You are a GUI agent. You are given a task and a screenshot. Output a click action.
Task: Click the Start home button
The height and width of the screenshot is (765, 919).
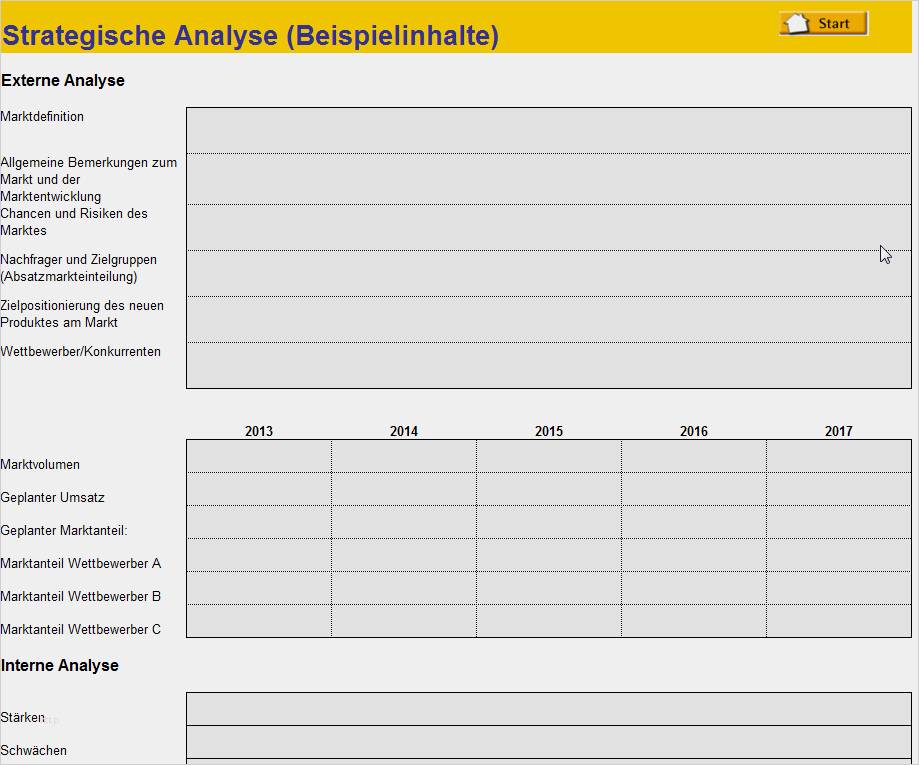pos(823,23)
